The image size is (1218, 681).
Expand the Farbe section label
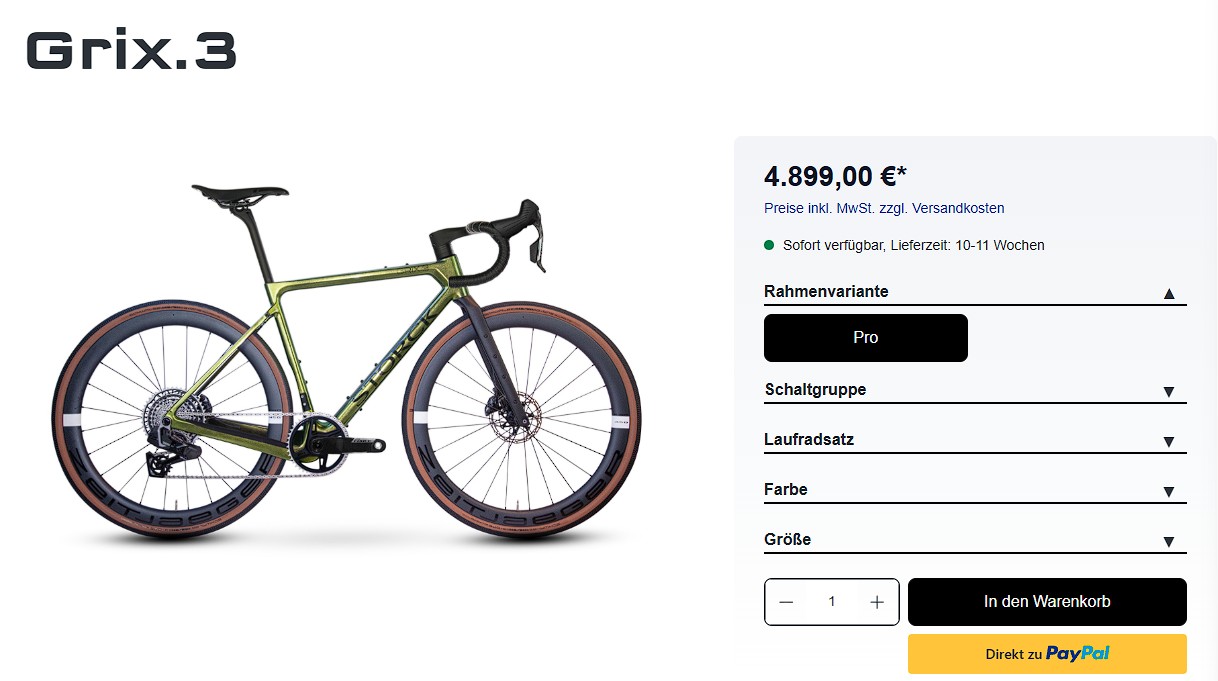786,489
